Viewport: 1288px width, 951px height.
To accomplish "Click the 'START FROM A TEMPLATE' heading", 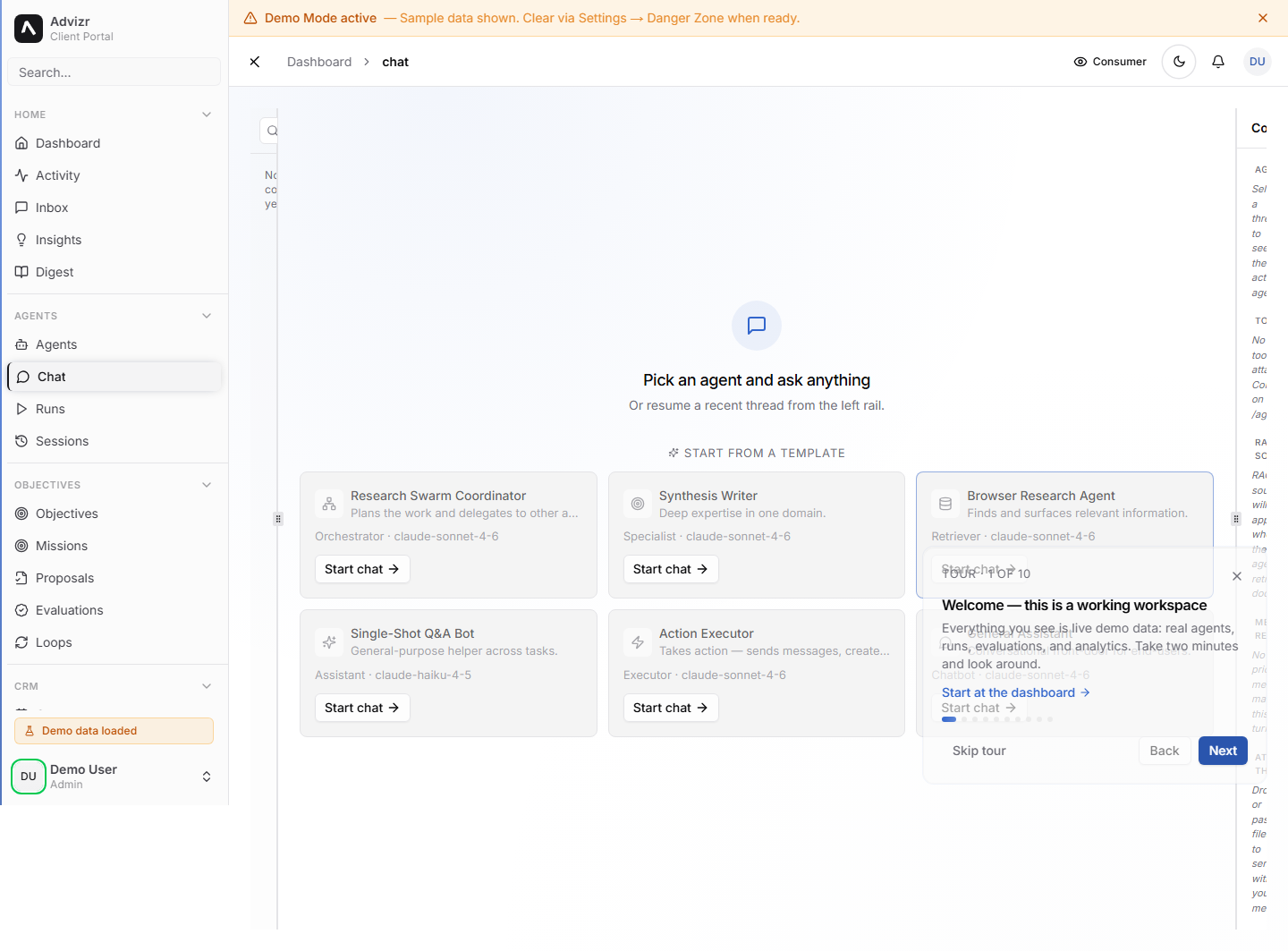I will coord(757,454).
